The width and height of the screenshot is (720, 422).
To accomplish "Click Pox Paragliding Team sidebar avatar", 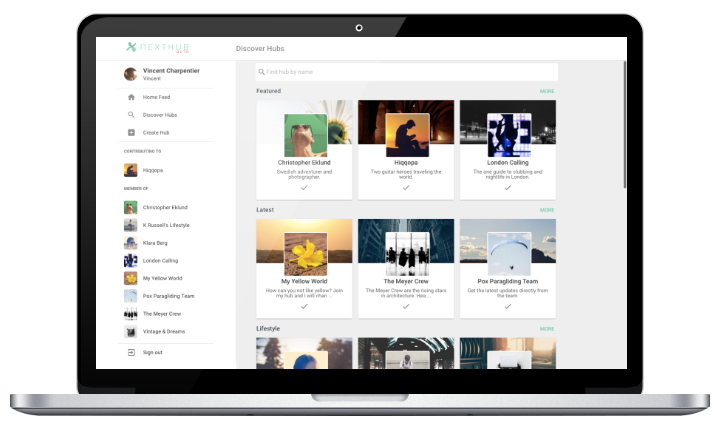I will coord(130,296).
